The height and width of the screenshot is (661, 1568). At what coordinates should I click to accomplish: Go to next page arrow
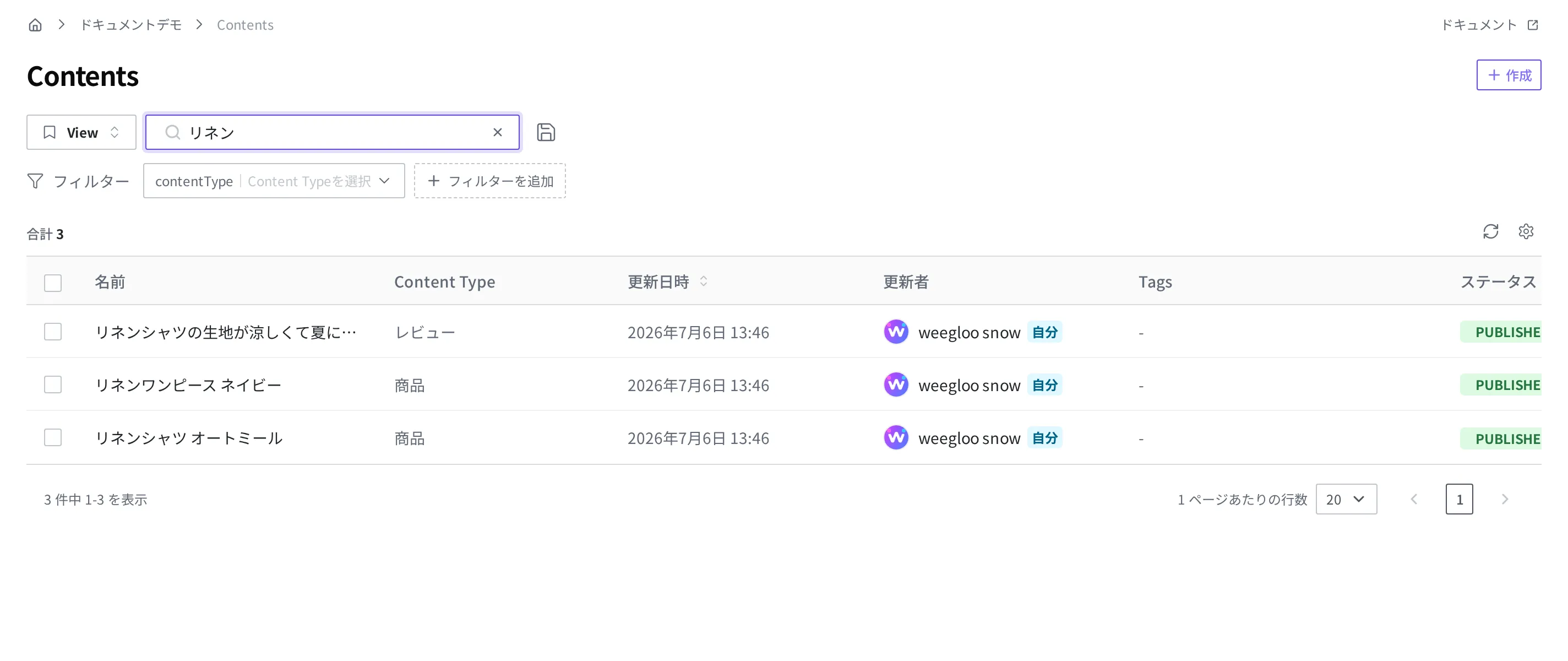coord(1505,499)
